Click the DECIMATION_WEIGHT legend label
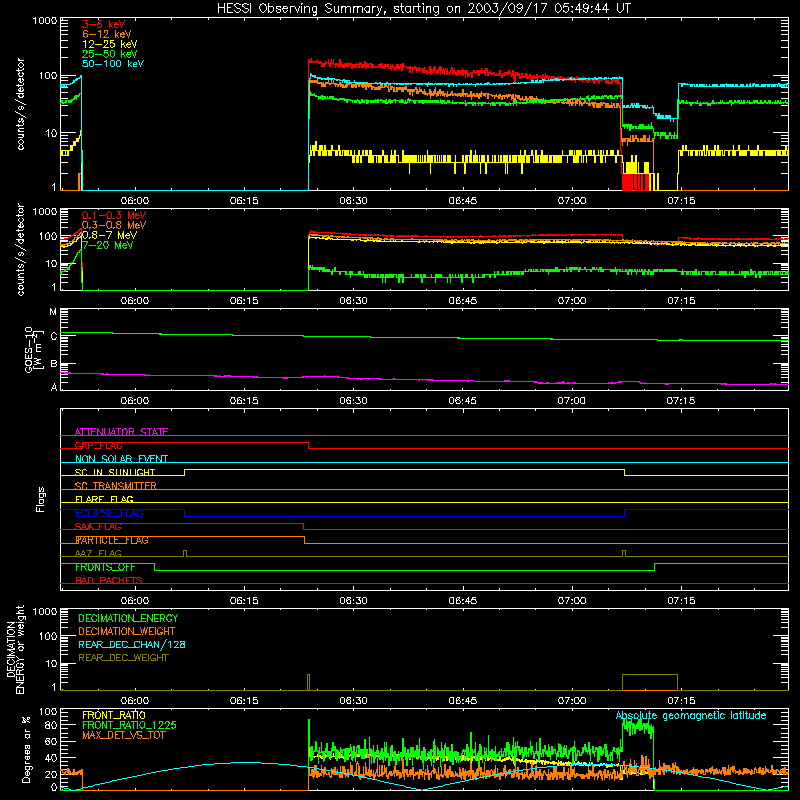 tap(127, 631)
